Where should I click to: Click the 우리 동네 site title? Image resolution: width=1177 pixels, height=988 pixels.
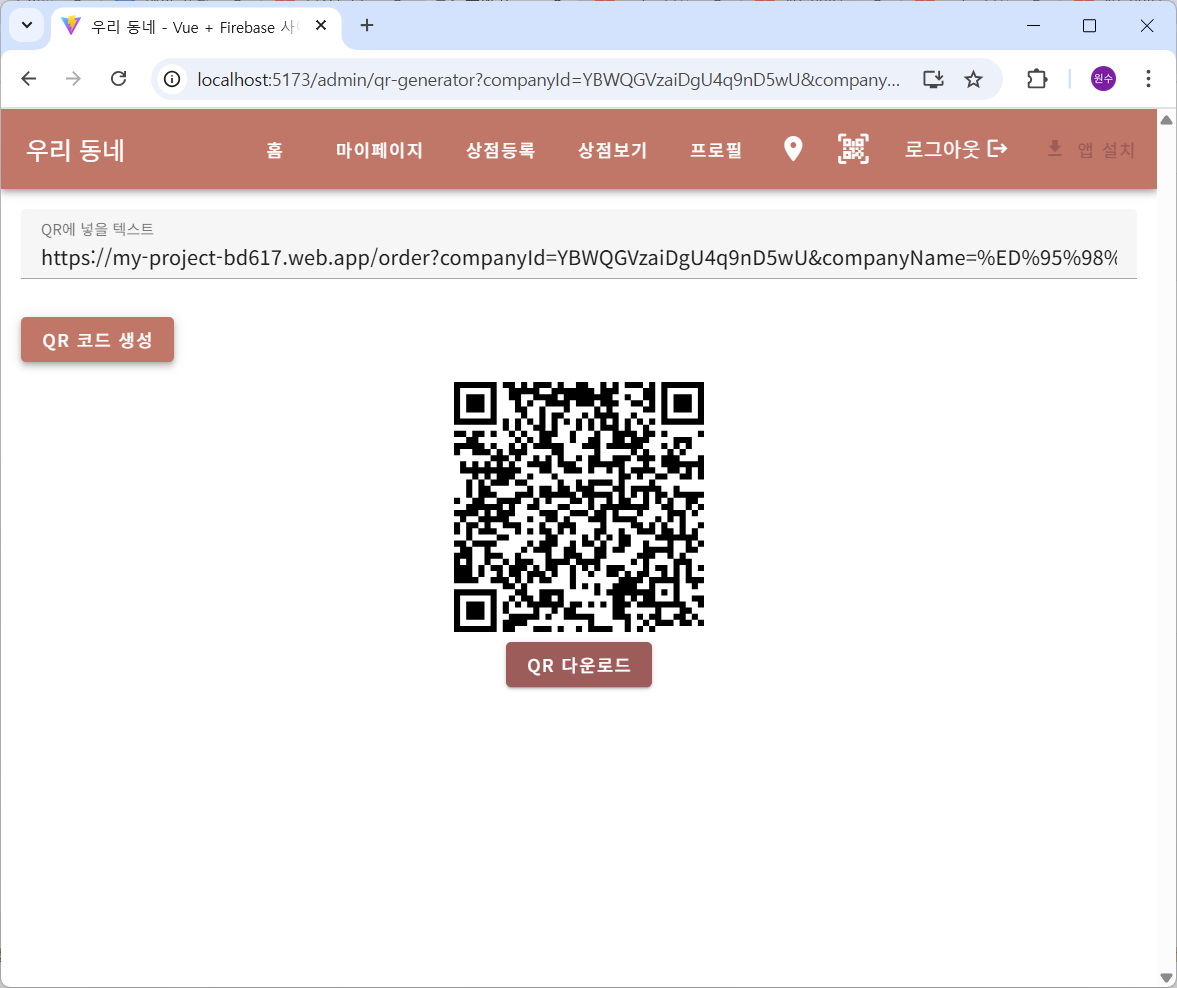tap(75, 150)
